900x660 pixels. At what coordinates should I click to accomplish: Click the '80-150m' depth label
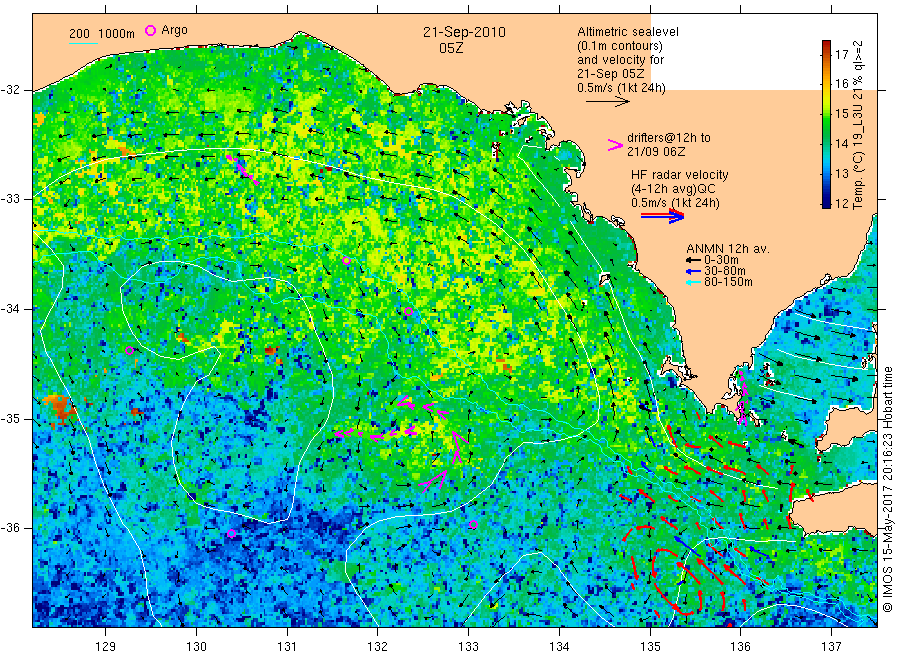728,282
